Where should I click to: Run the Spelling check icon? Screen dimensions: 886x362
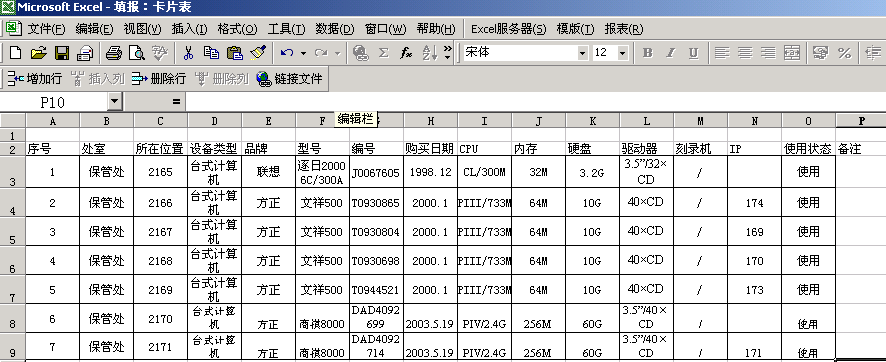coord(160,53)
